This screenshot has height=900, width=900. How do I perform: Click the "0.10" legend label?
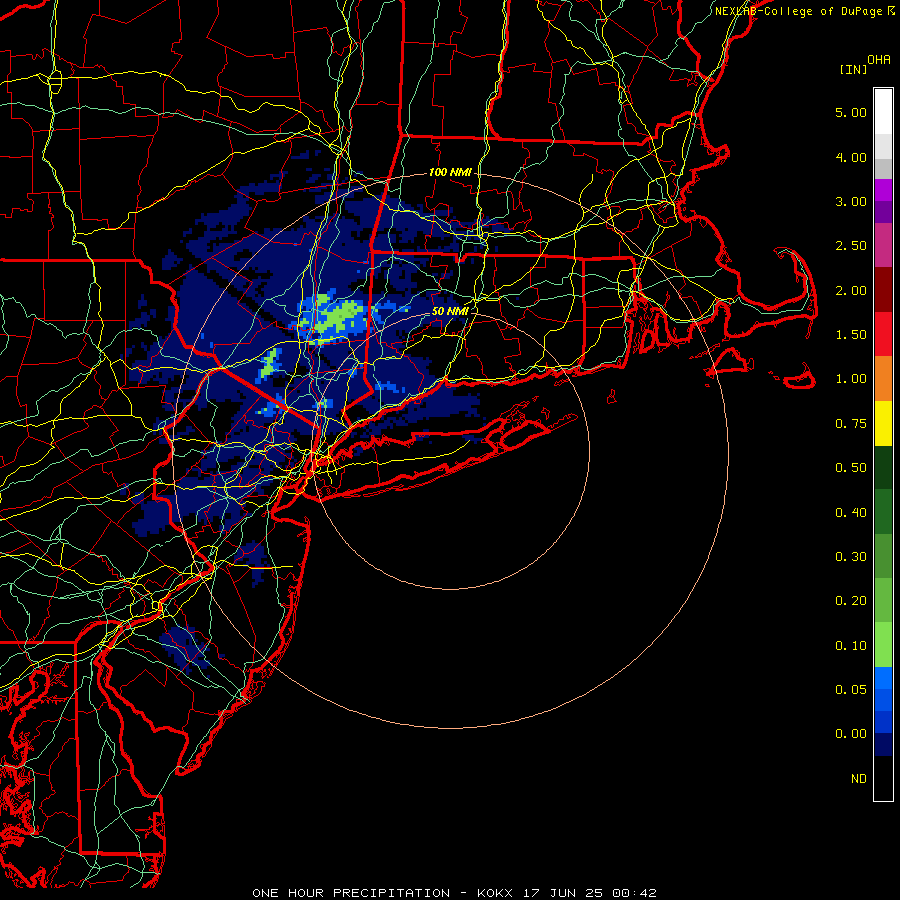[x=851, y=646]
